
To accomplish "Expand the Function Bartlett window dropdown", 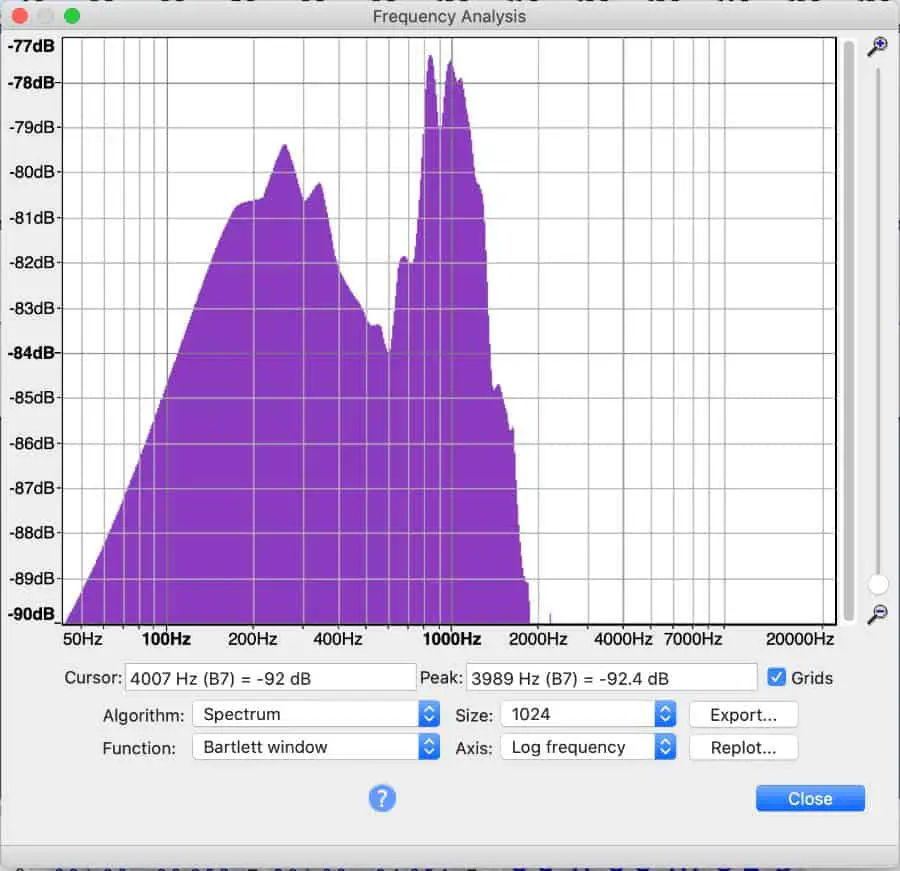I will coord(316,747).
